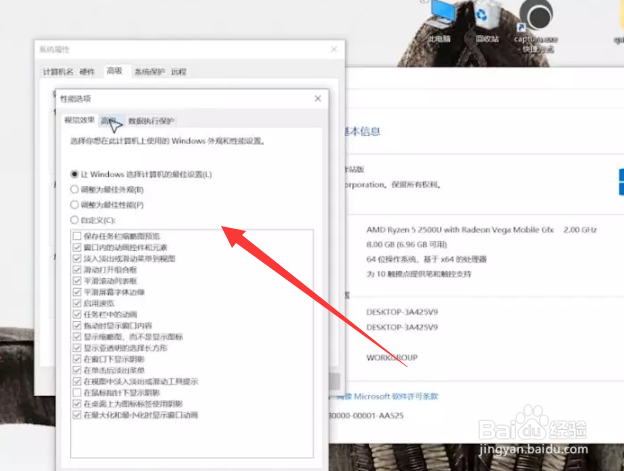
Task: Enable 在鼠标指针下显示阴影 checkbox
Action: tap(77, 393)
